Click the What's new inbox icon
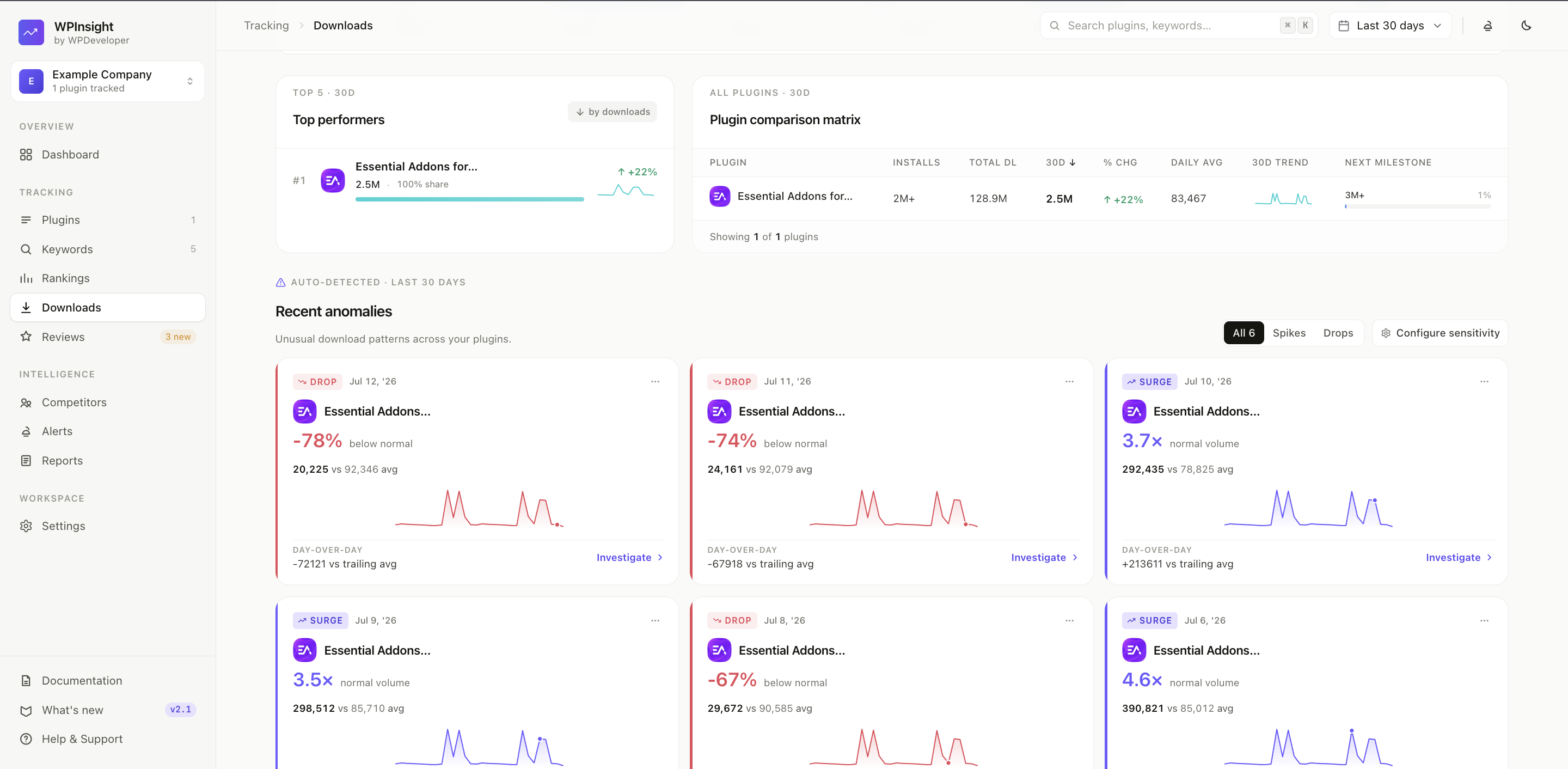Image resolution: width=1568 pixels, height=769 pixels. tap(26, 710)
